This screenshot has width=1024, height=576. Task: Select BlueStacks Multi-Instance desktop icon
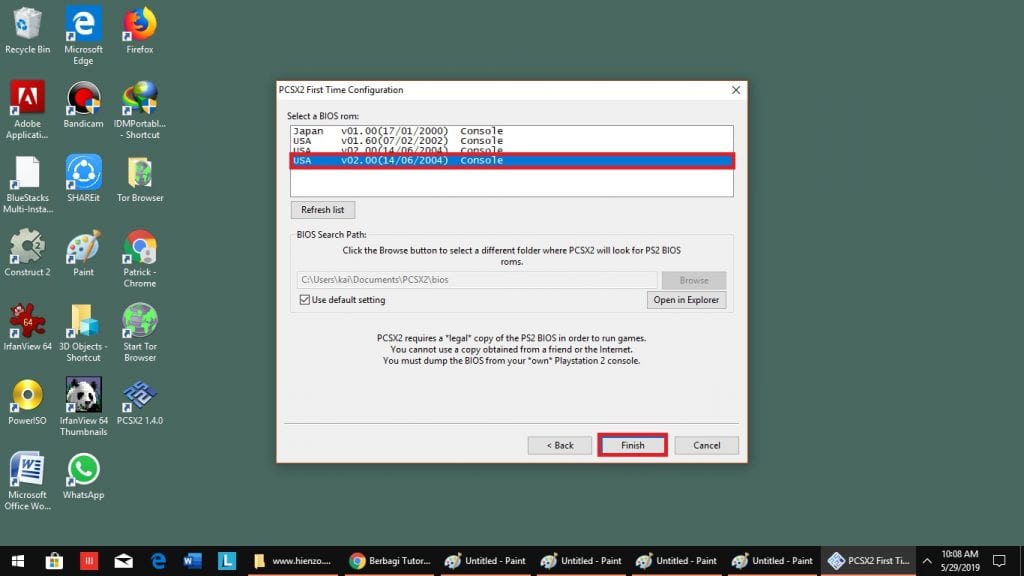click(x=27, y=184)
